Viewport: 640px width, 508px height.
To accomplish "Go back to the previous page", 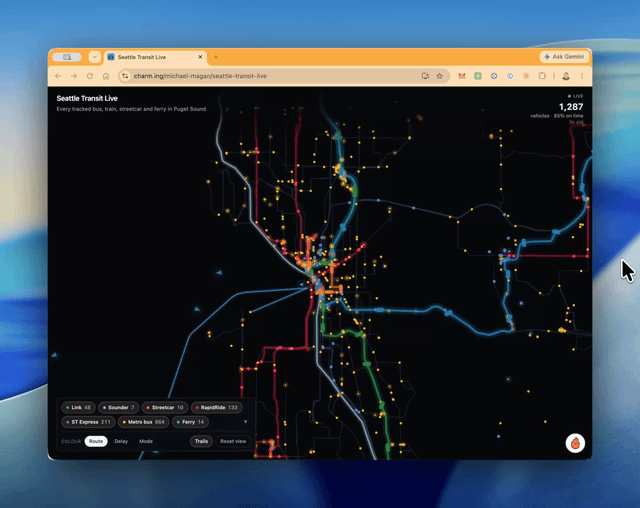I will coord(58,76).
